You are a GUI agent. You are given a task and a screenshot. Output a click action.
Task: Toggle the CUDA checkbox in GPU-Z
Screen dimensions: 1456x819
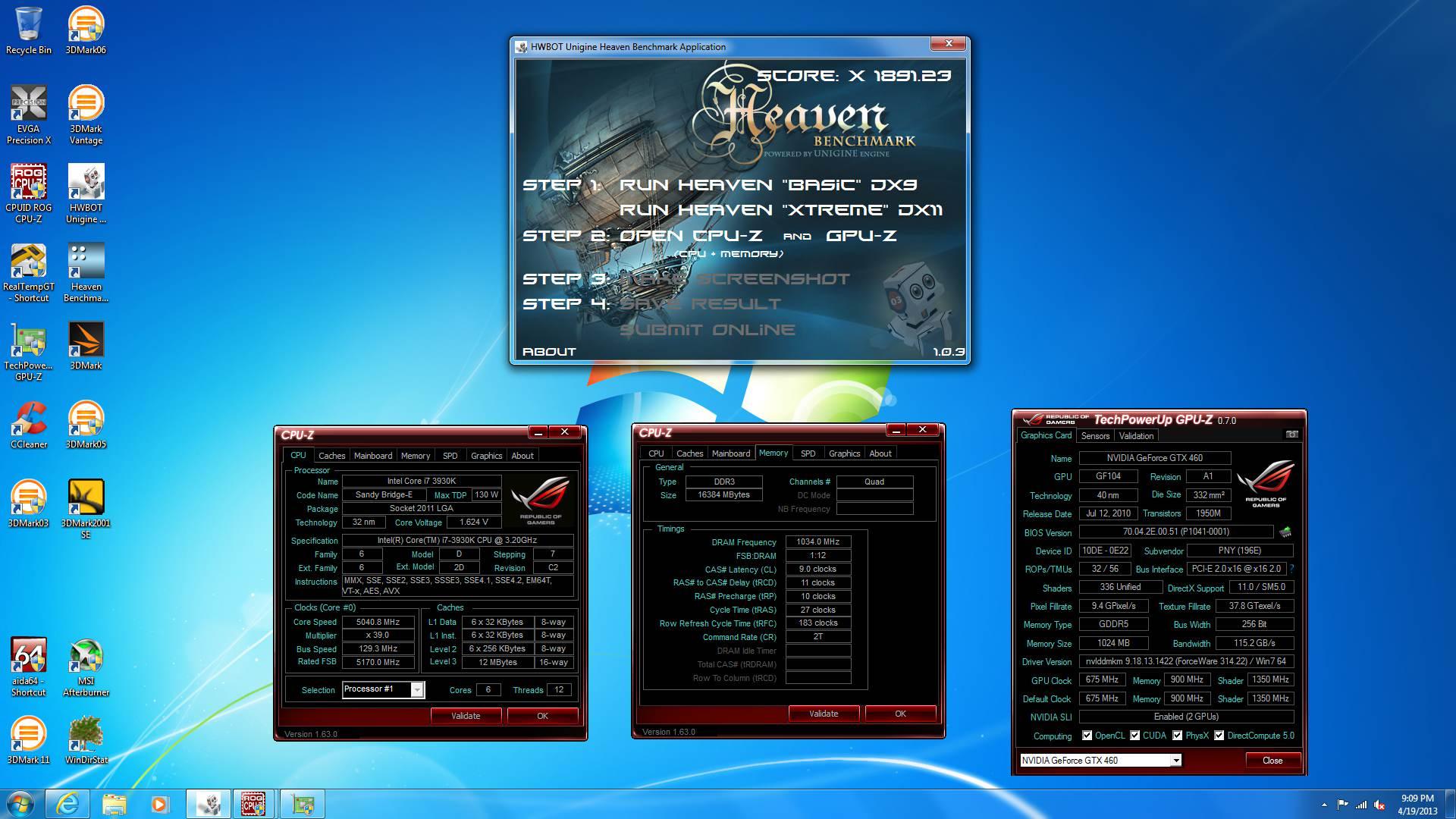[x=1134, y=736]
